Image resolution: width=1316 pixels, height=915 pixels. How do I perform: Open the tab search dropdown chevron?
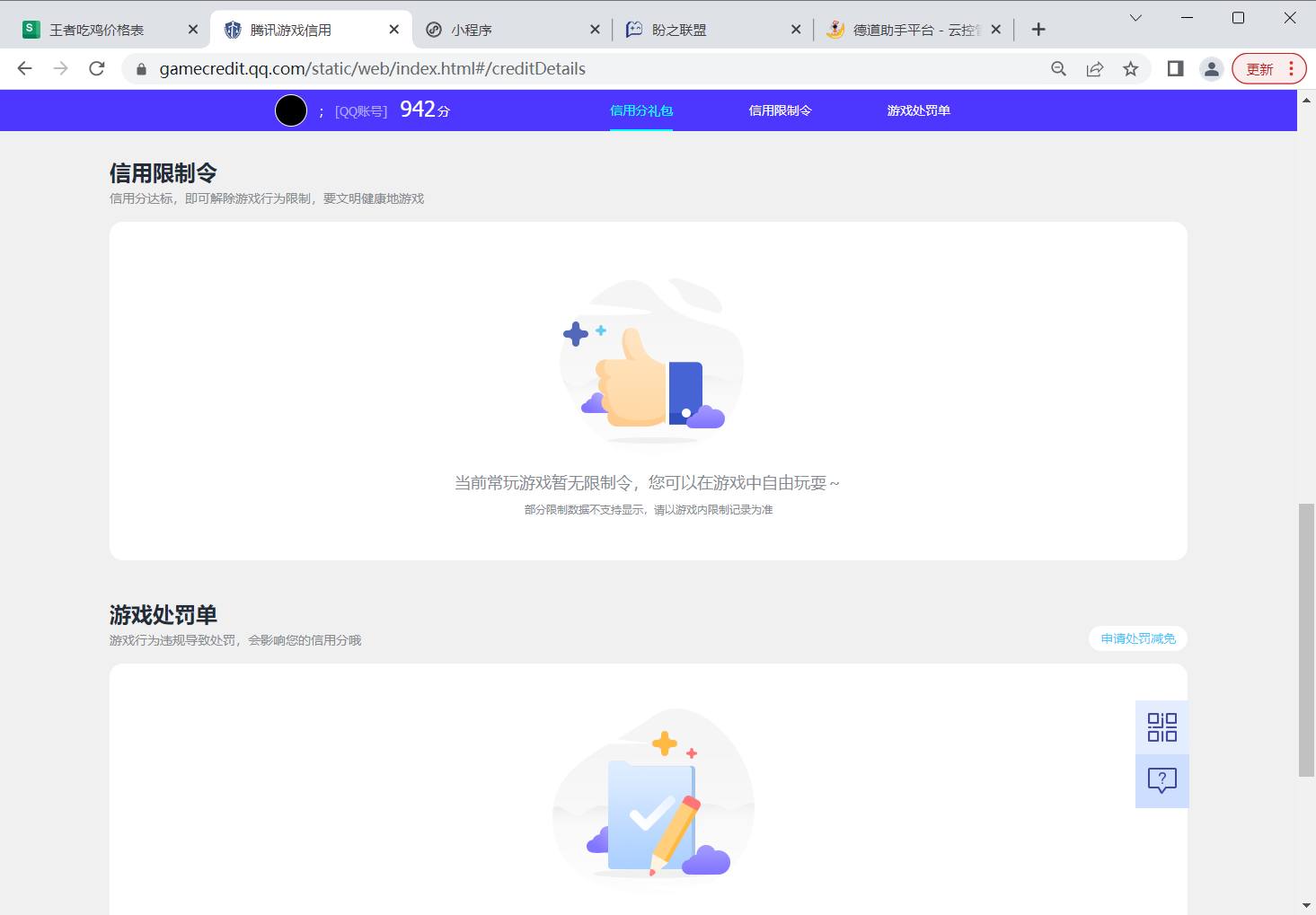tap(1135, 17)
